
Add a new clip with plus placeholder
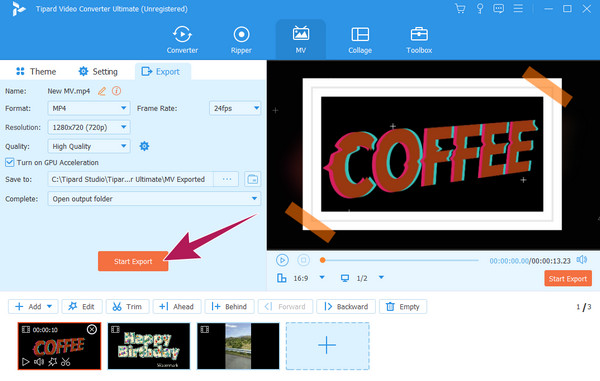pos(327,346)
